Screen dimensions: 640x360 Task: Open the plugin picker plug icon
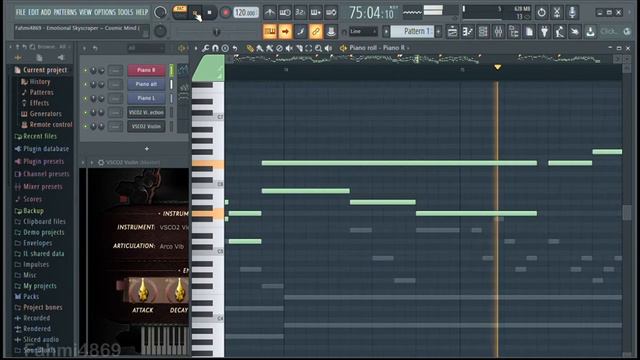point(544,31)
